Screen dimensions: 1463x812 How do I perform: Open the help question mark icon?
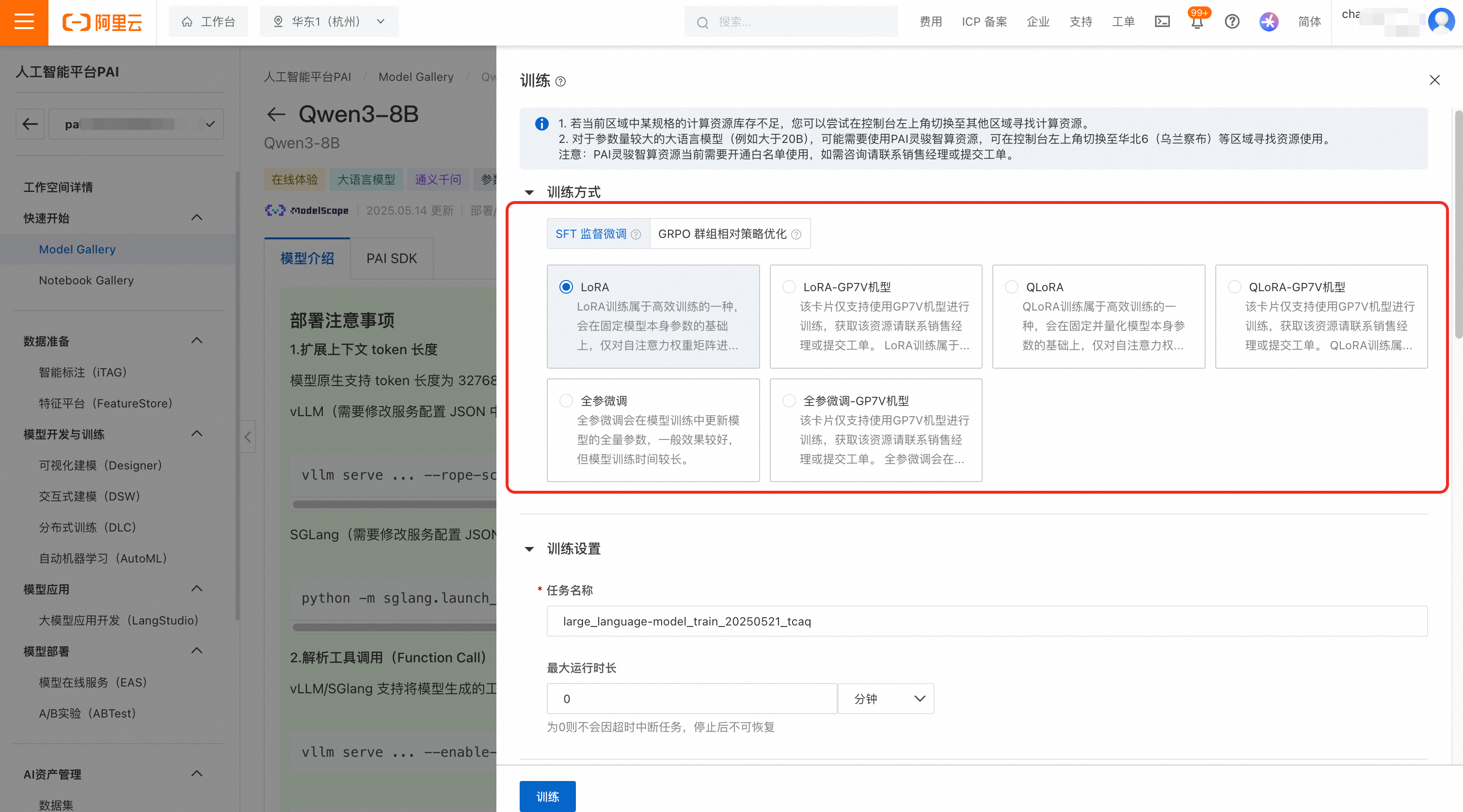[x=1232, y=22]
